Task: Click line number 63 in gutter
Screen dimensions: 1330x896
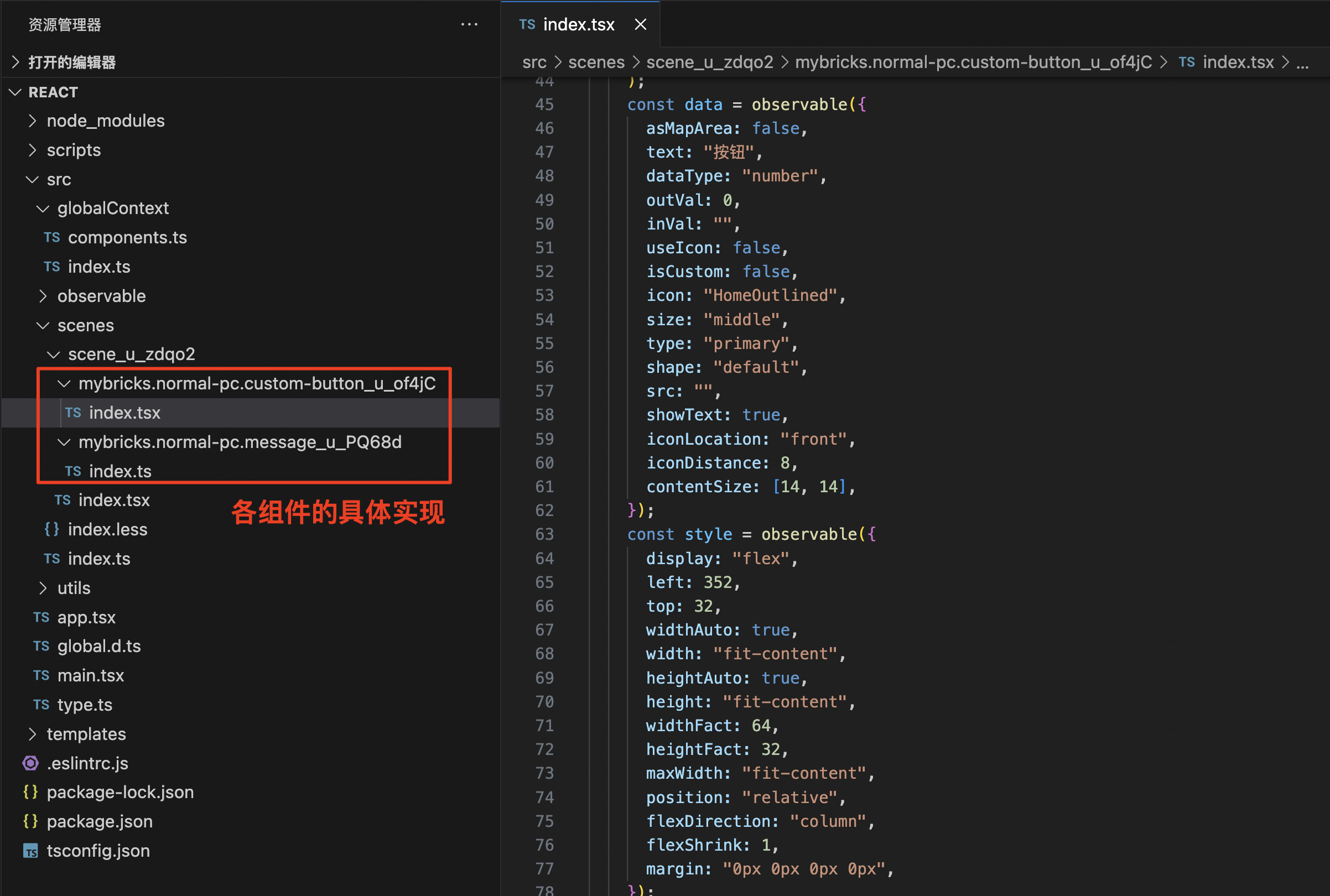Action: (544, 534)
